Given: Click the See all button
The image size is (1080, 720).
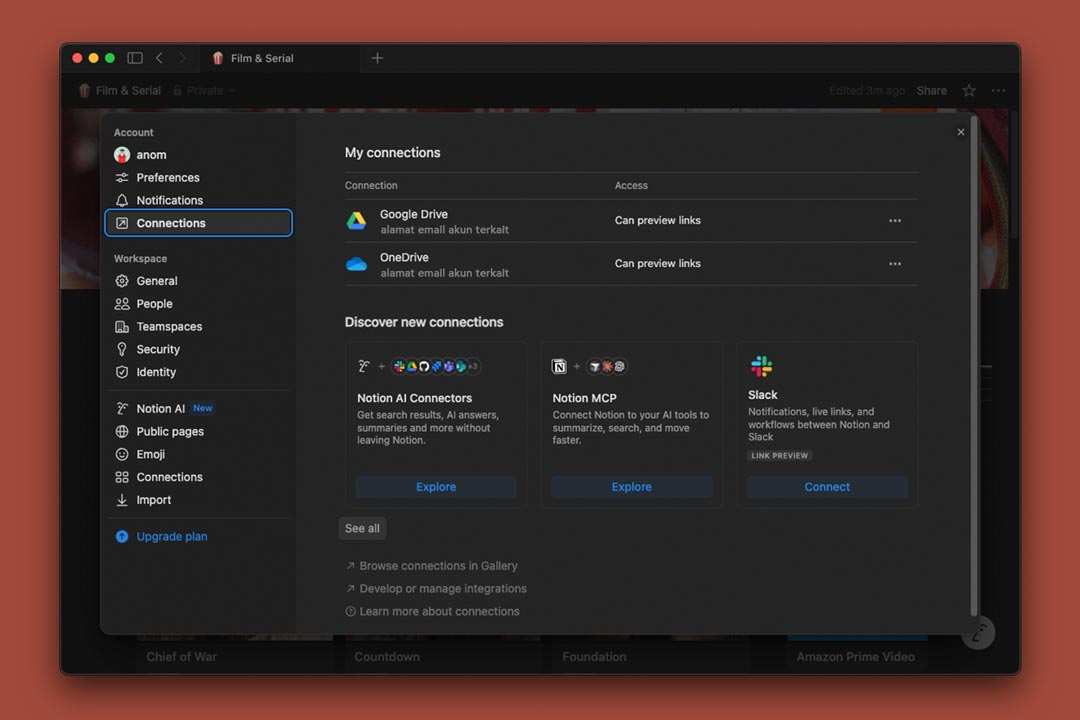Looking at the screenshot, I should click(362, 528).
